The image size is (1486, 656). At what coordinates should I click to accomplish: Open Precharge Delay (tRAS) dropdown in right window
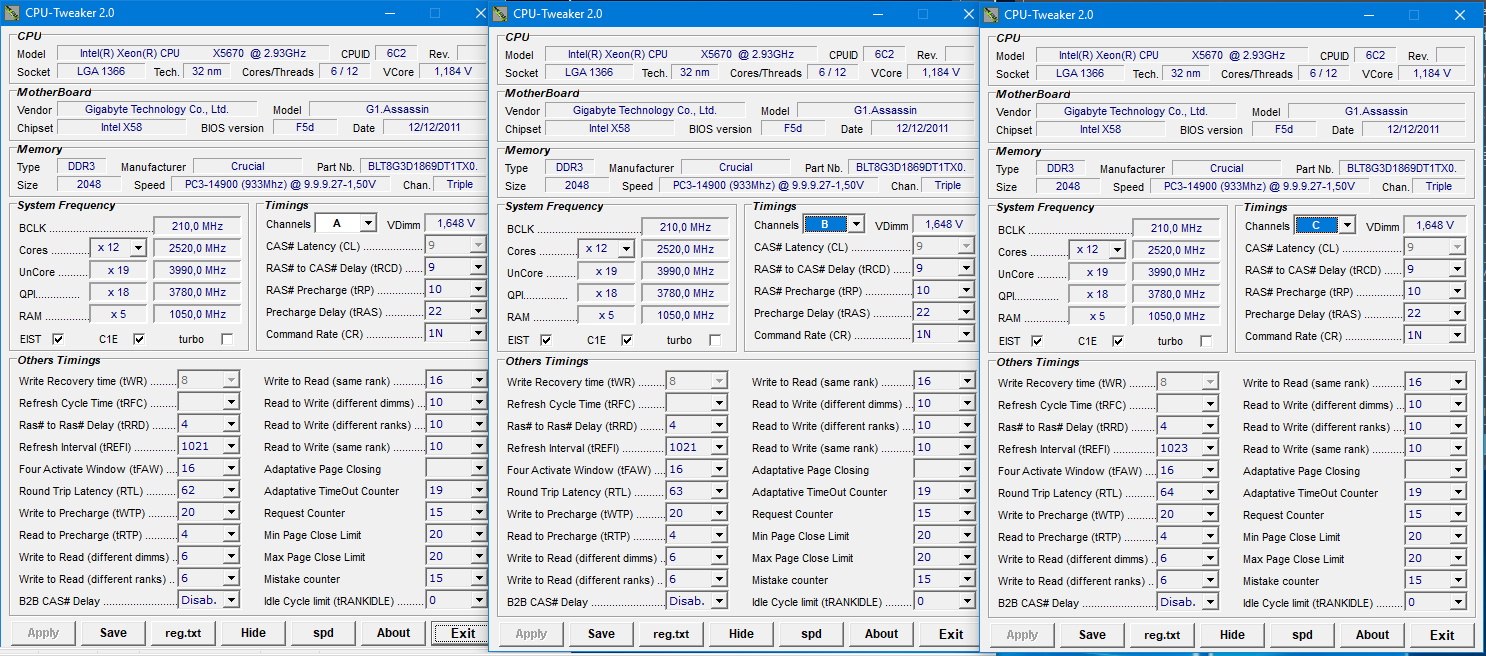point(1458,314)
